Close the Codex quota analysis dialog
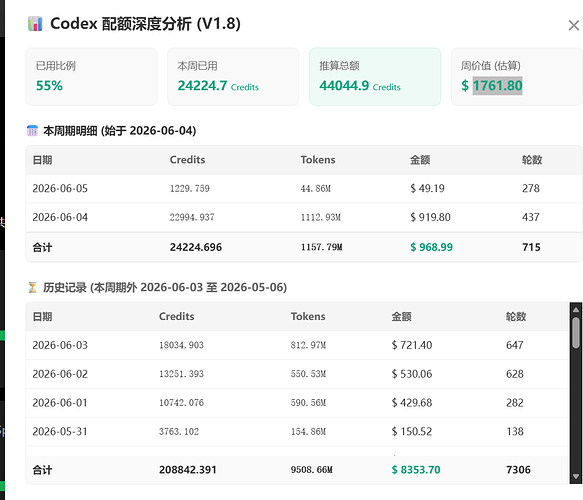Image resolution: width=583 pixels, height=500 pixels. click(x=574, y=25)
